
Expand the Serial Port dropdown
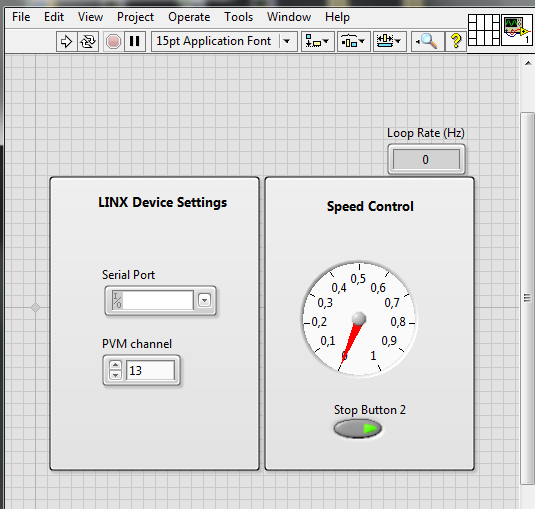tap(204, 300)
